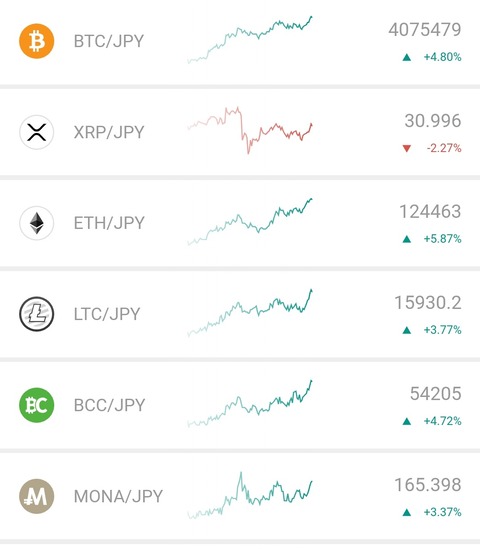Select the ETH/JPY trading pair
Screen dimensions: 480x549
(x=109, y=223)
